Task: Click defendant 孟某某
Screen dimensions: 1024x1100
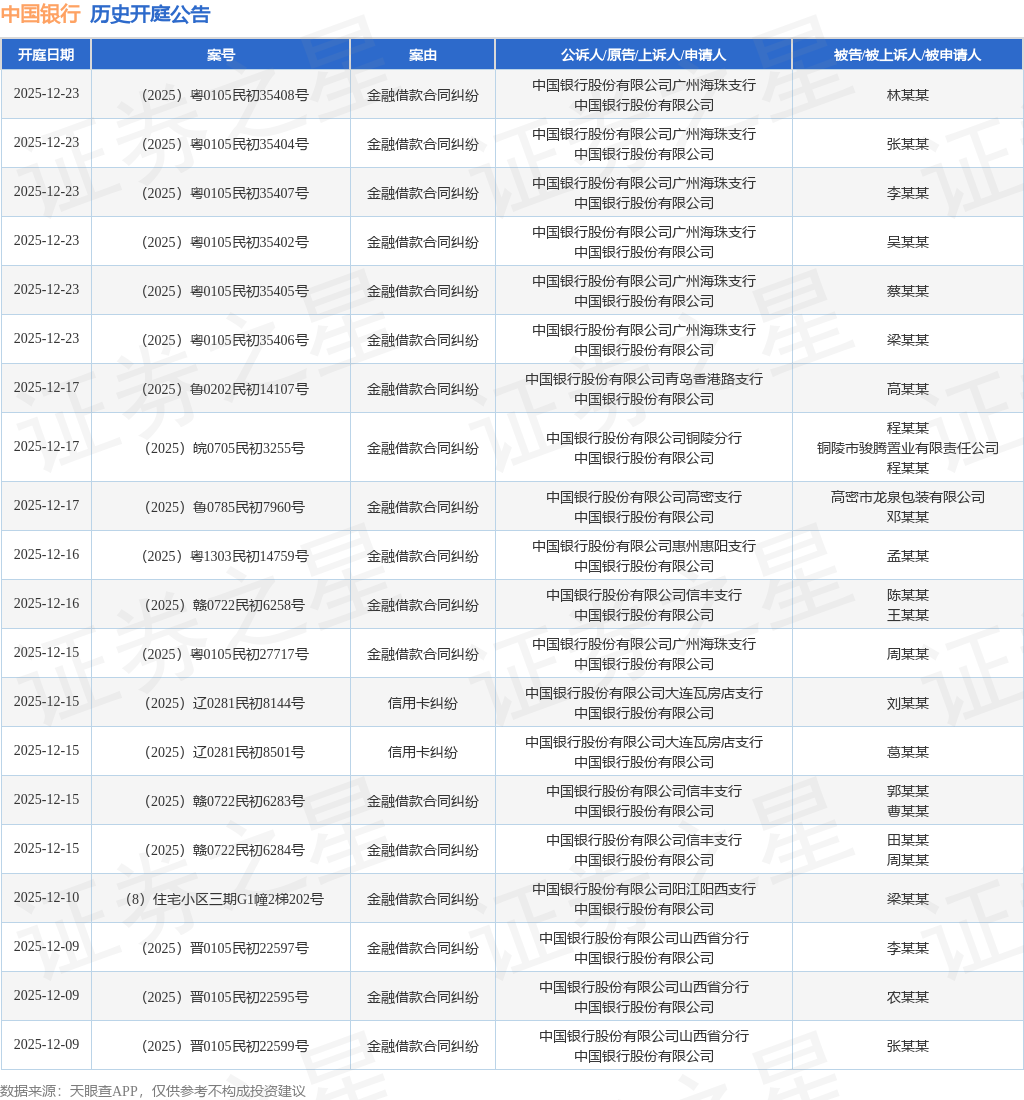Action: point(908,556)
